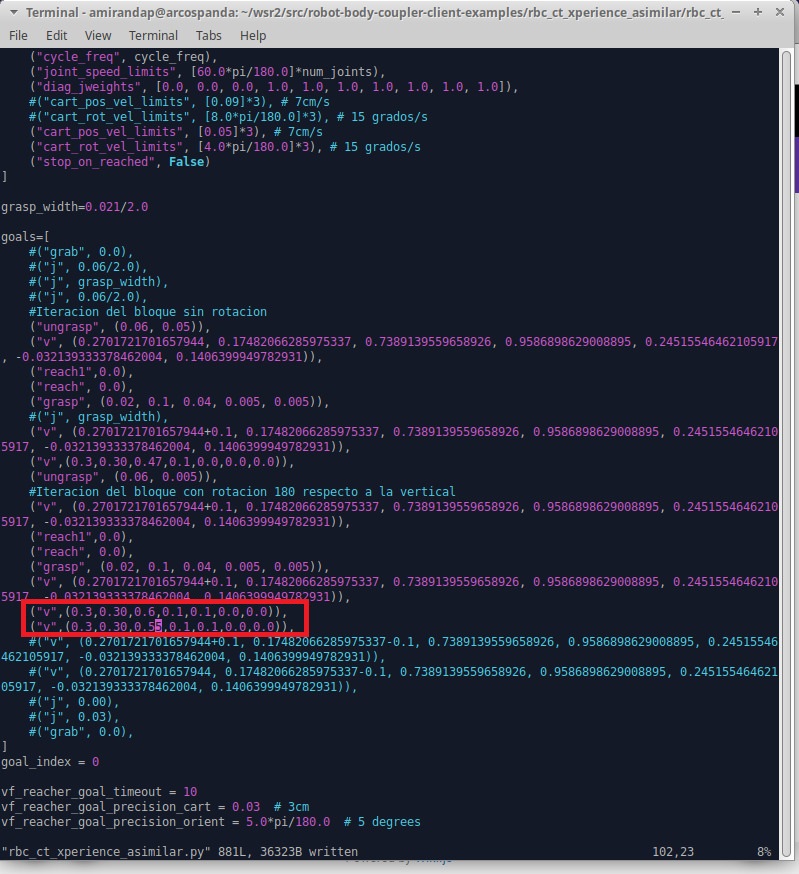The height and width of the screenshot is (874, 799).
Task: Click the highlighted cursor digit in 0.55
Action: coord(158,626)
